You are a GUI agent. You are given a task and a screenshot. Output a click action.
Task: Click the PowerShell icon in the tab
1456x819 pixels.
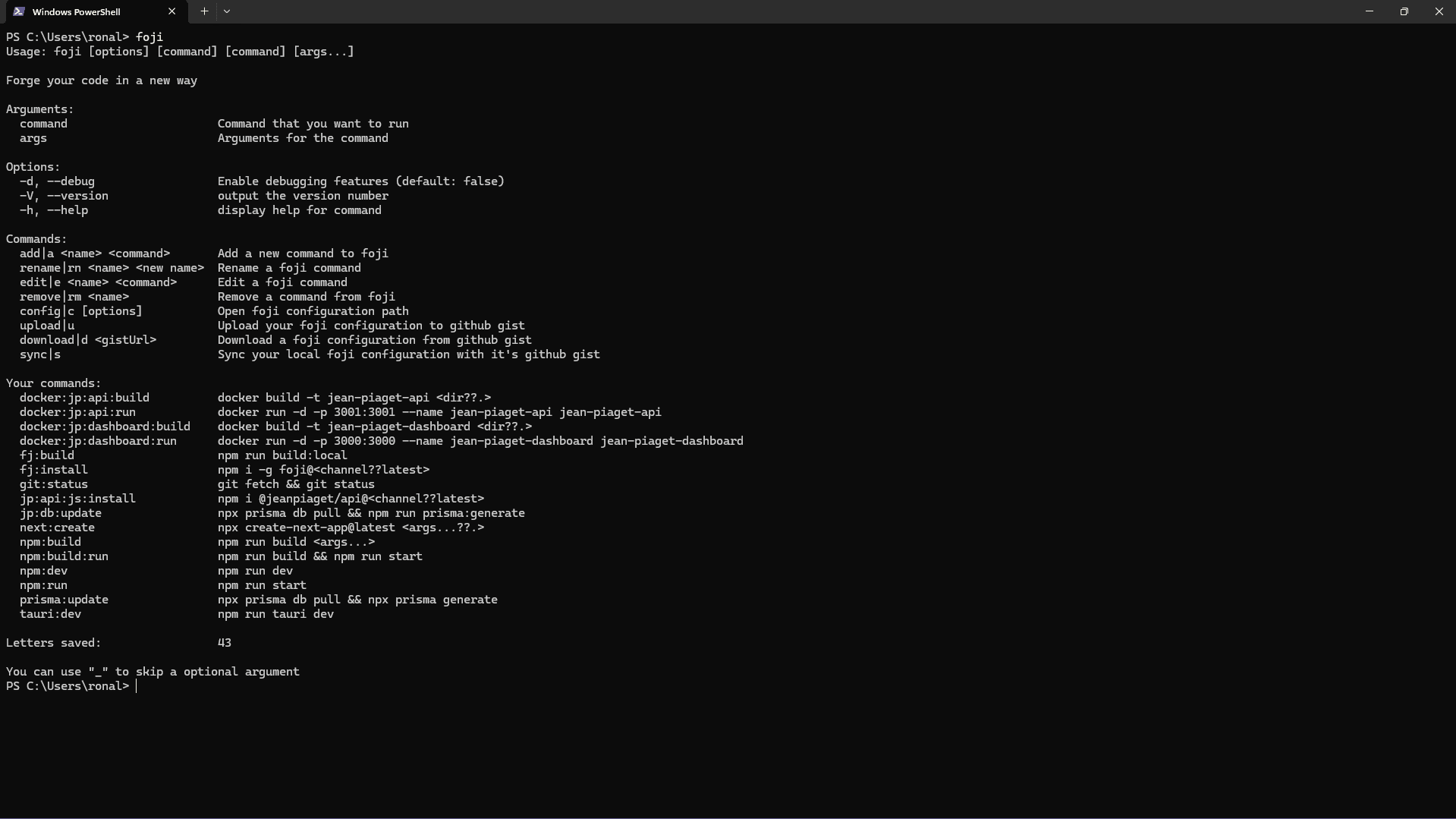click(x=18, y=11)
